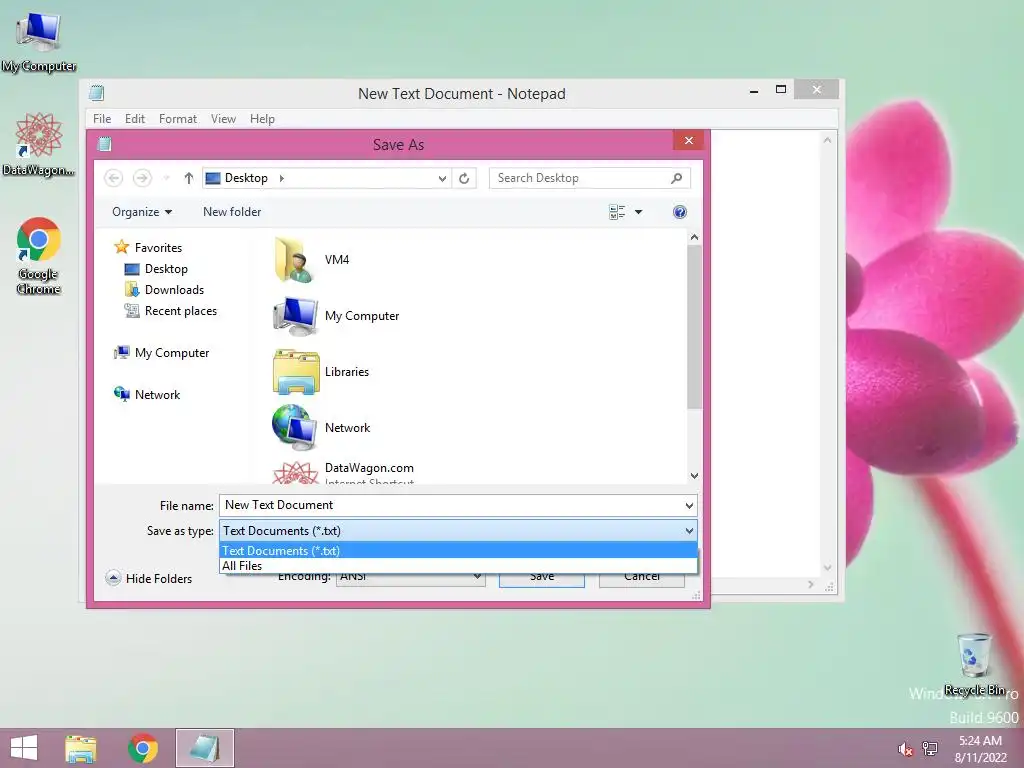Click the muted volume tray icon

point(905,749)
